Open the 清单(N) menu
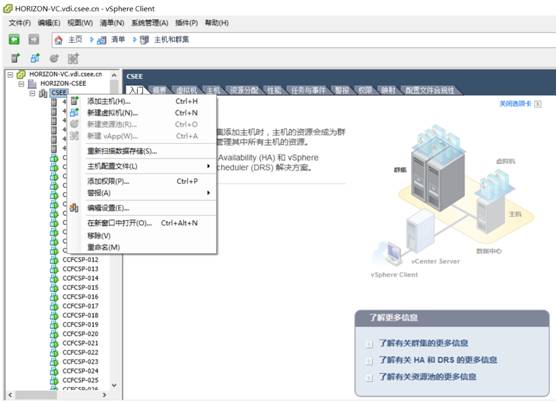This screenshot has width=558, height=403. (112, 23)
